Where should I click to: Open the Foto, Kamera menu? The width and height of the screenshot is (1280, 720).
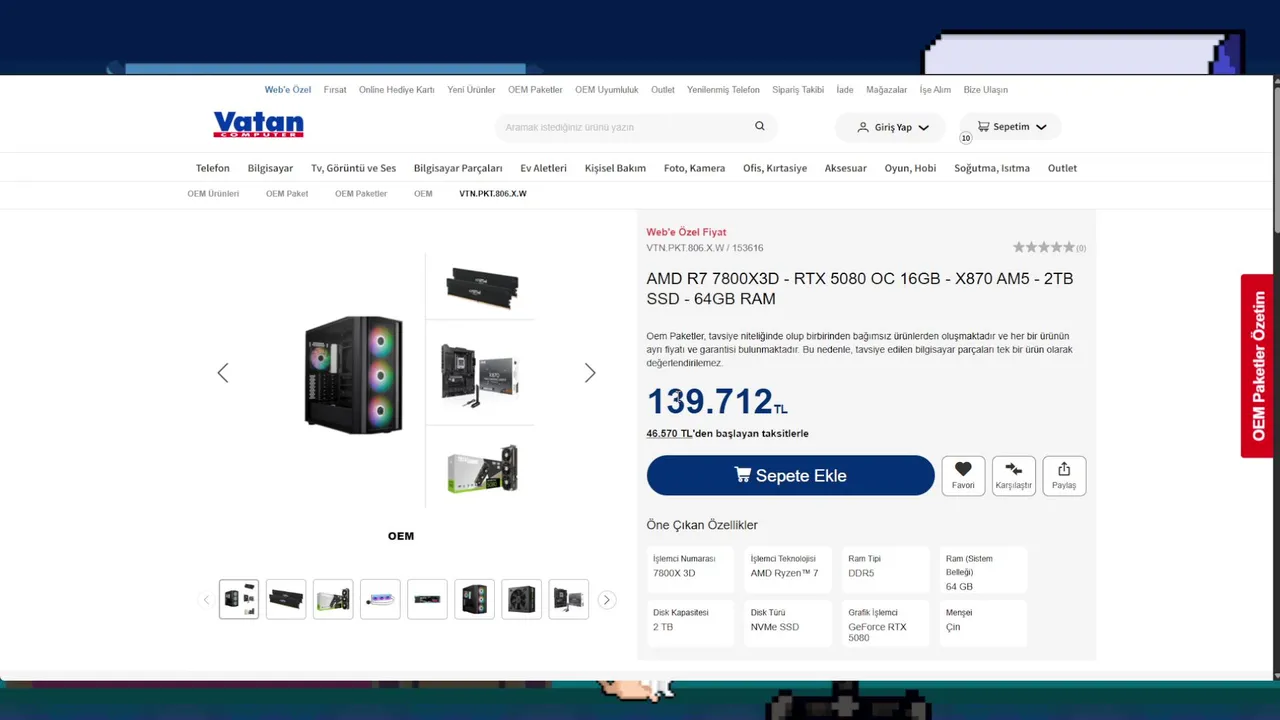pyautogui.click(x=694, y=168)
